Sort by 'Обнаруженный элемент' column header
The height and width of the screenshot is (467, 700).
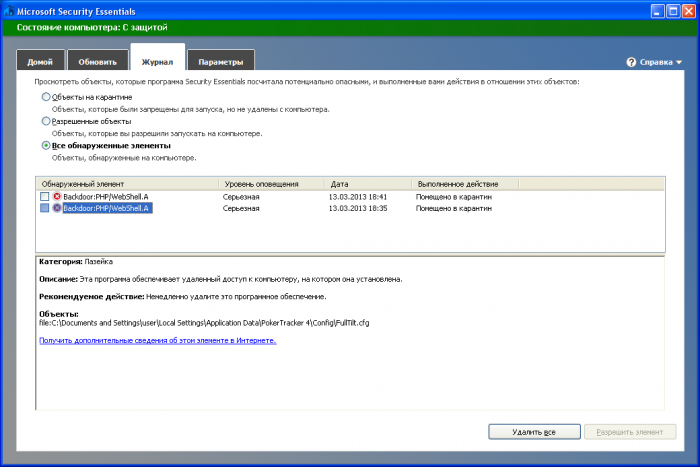[x=127, y=184]
